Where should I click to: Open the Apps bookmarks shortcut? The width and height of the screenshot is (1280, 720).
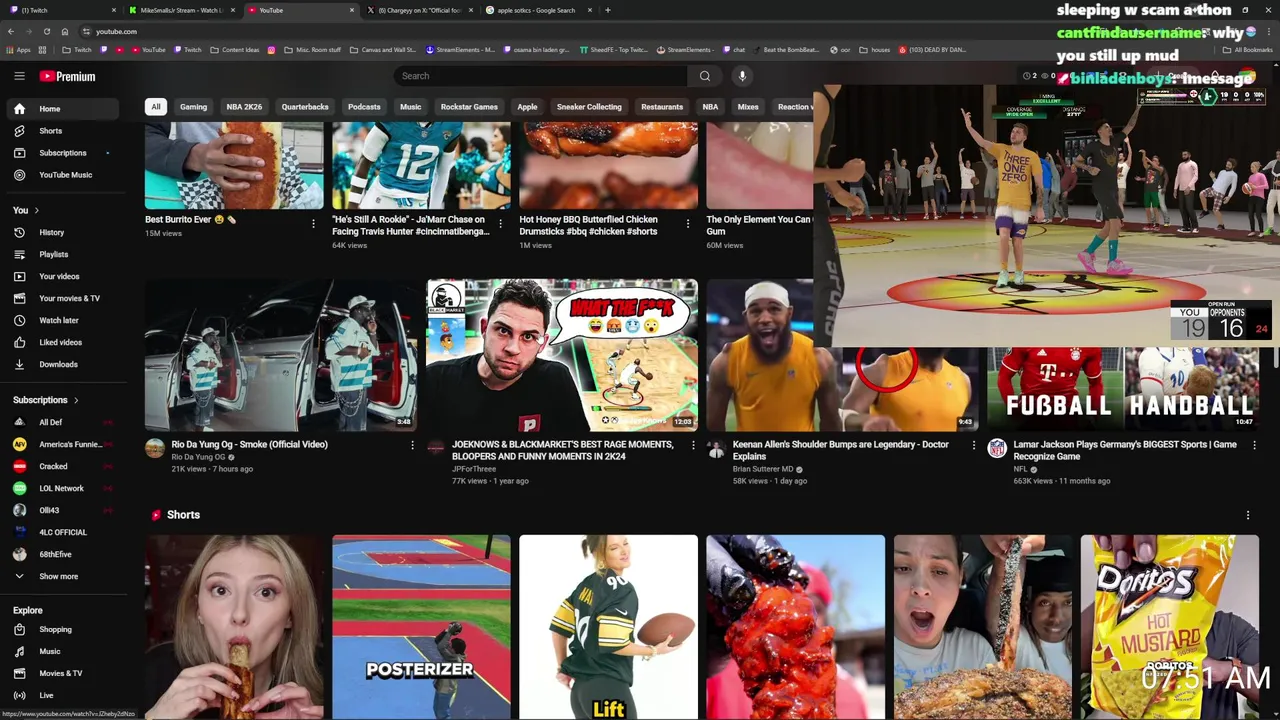point(17,50)
